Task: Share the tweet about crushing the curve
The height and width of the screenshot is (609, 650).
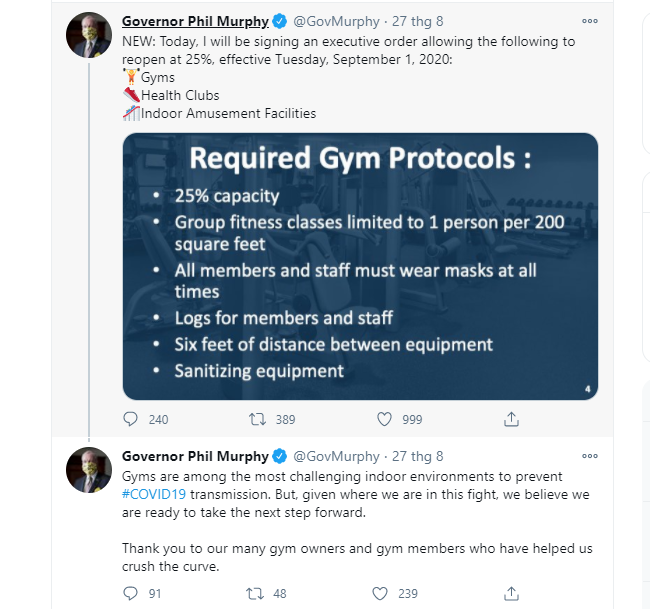Action: pyautogui.click(x=511, y=593)
